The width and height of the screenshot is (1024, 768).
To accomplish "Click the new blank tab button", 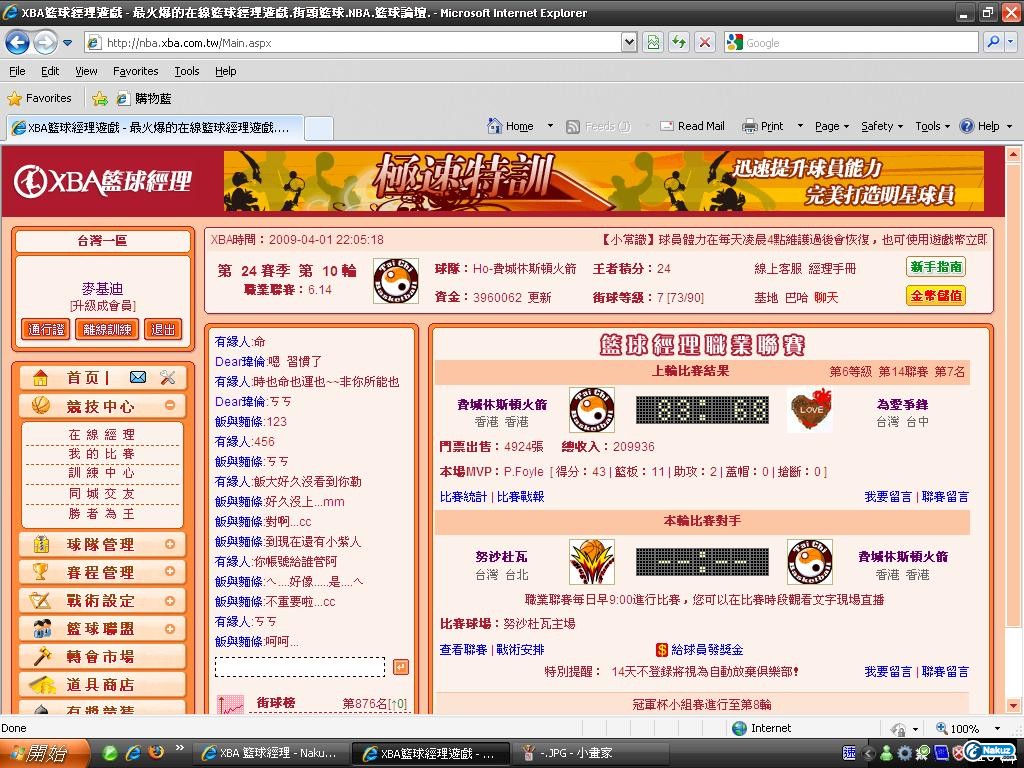I will coord(319,127).
